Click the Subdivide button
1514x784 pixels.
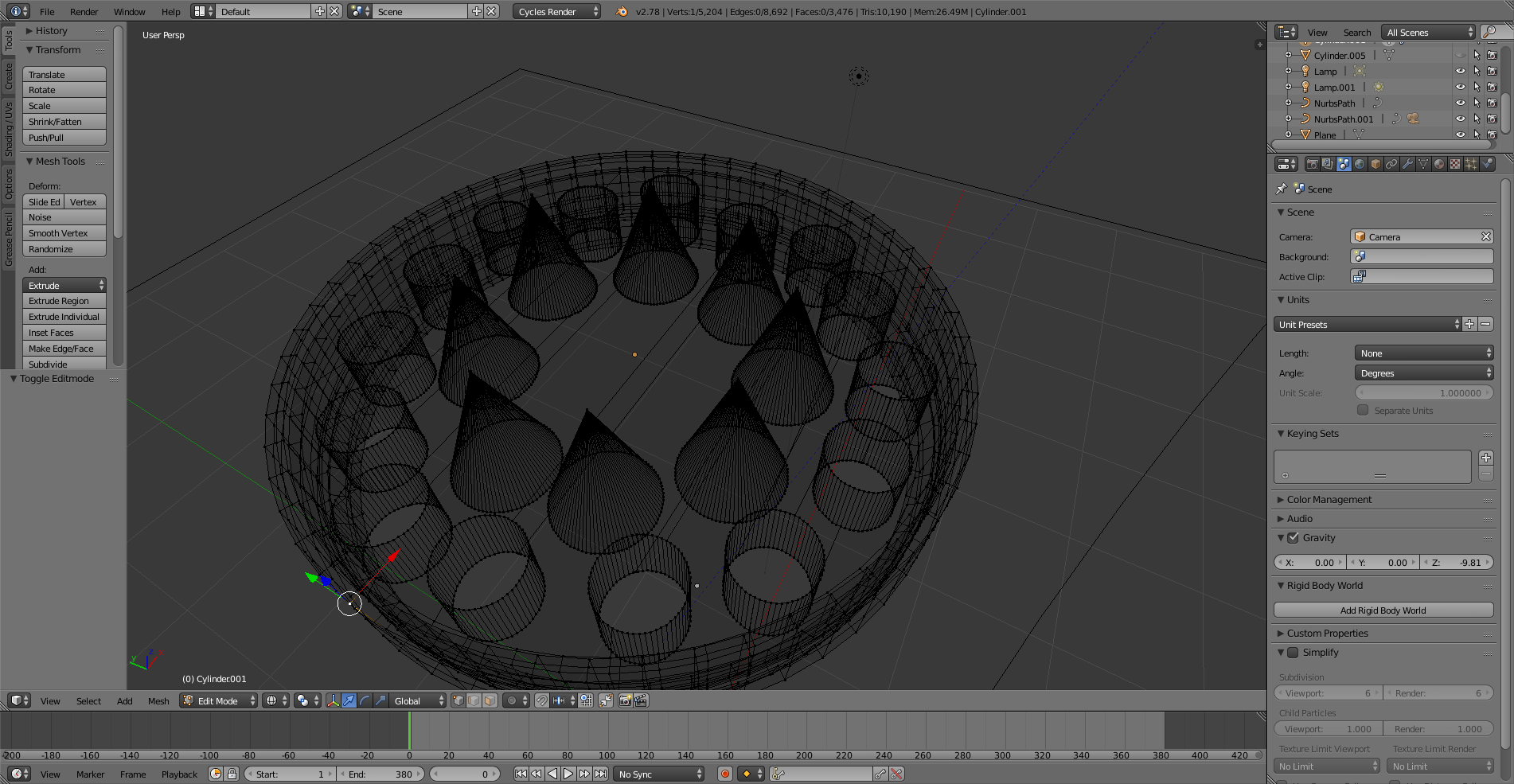tap(64, 364)
